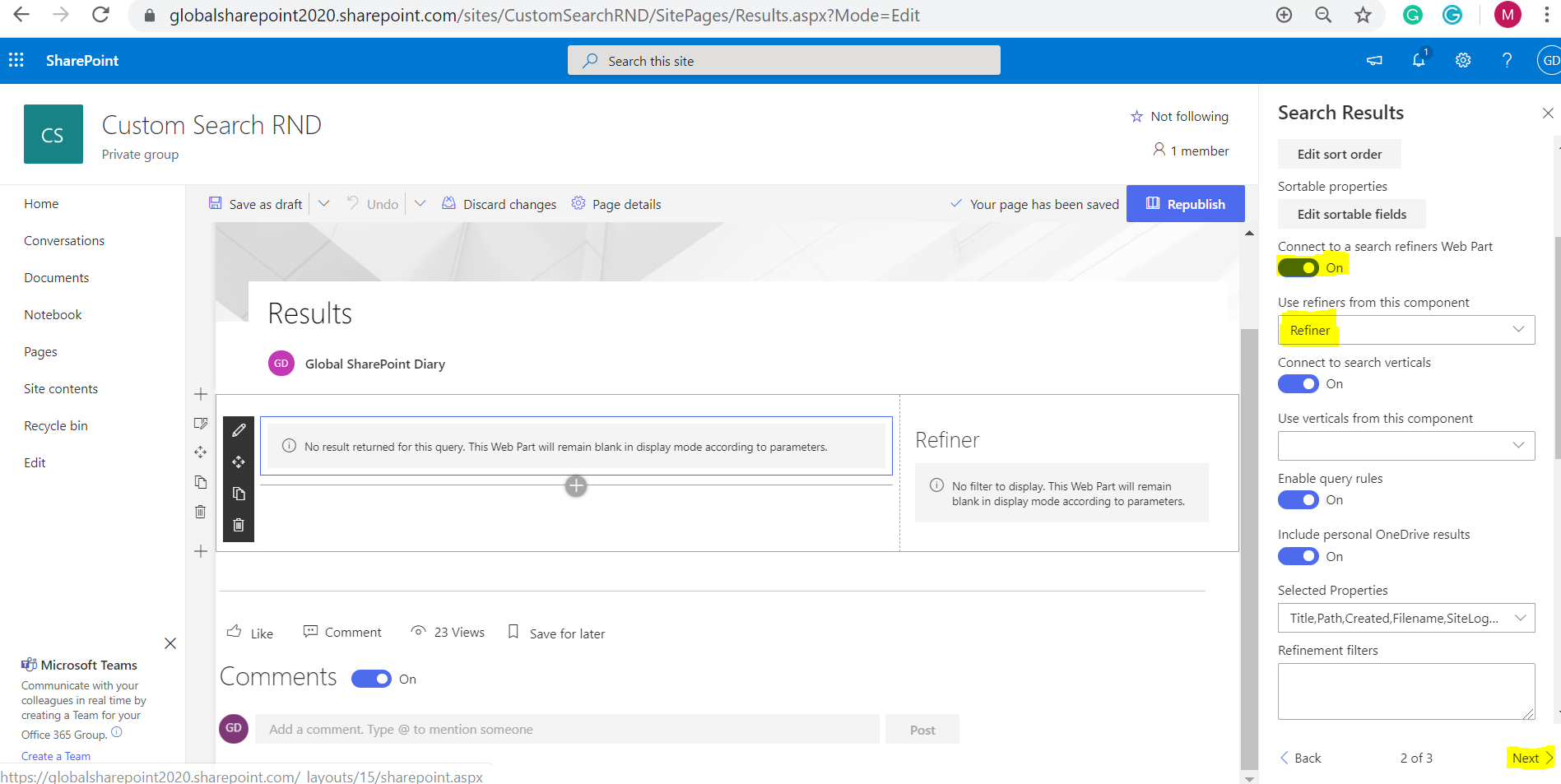Click Edit link in left navigation
Viewport: 1561px width, 784px height.
point(35,462)
